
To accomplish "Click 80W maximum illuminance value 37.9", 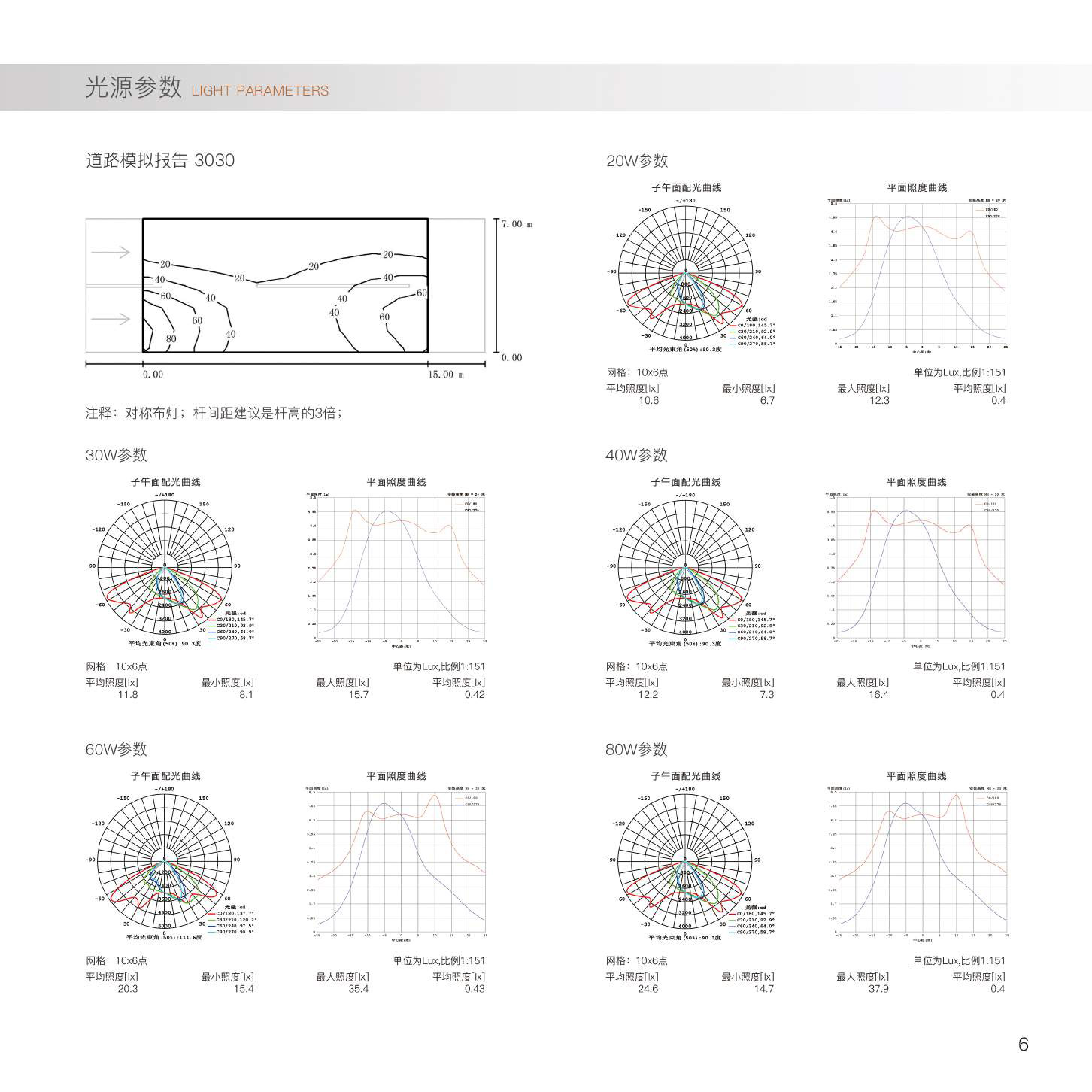I will pos(879,989).
